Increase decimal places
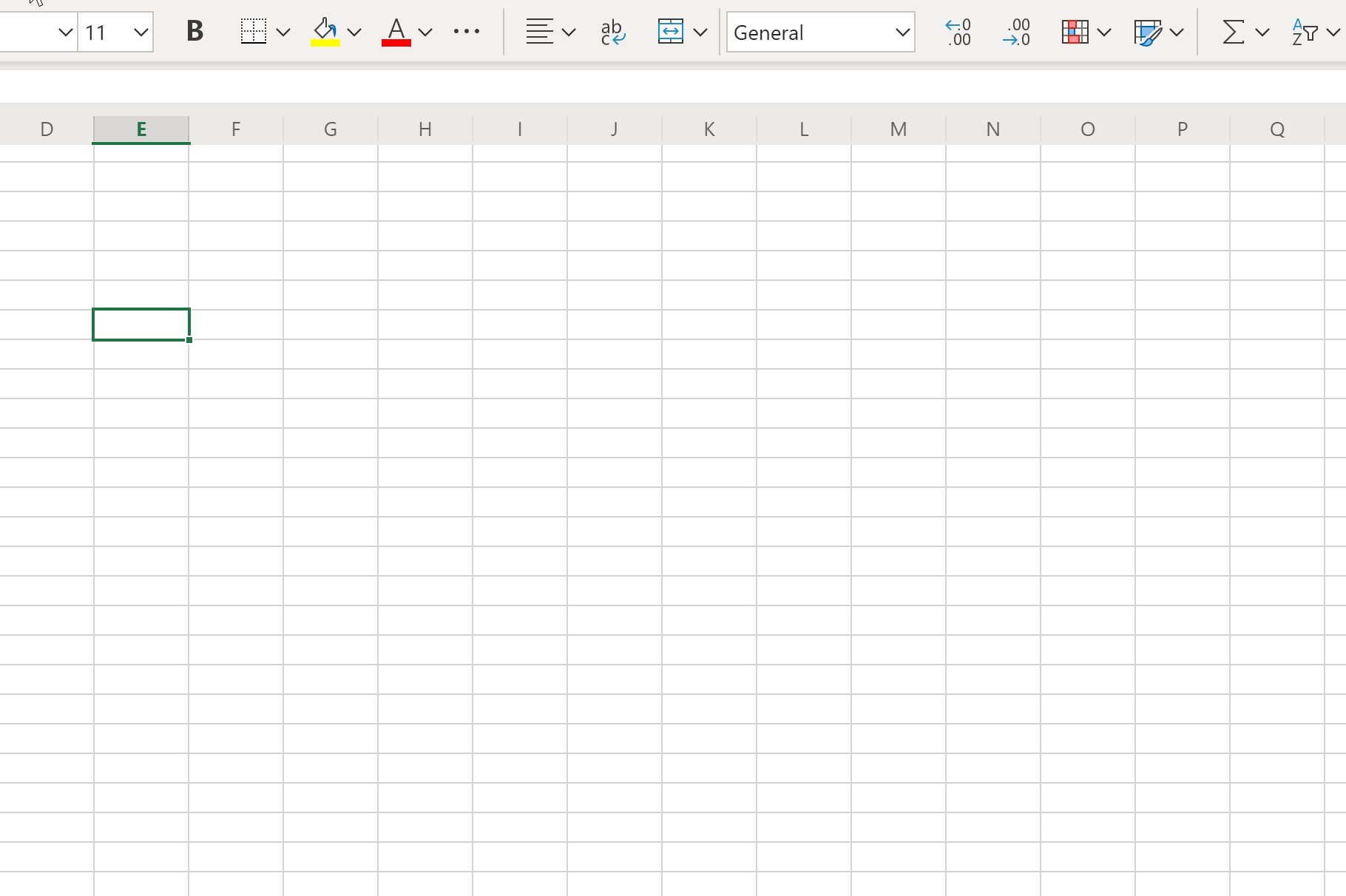 pos(958,32)
